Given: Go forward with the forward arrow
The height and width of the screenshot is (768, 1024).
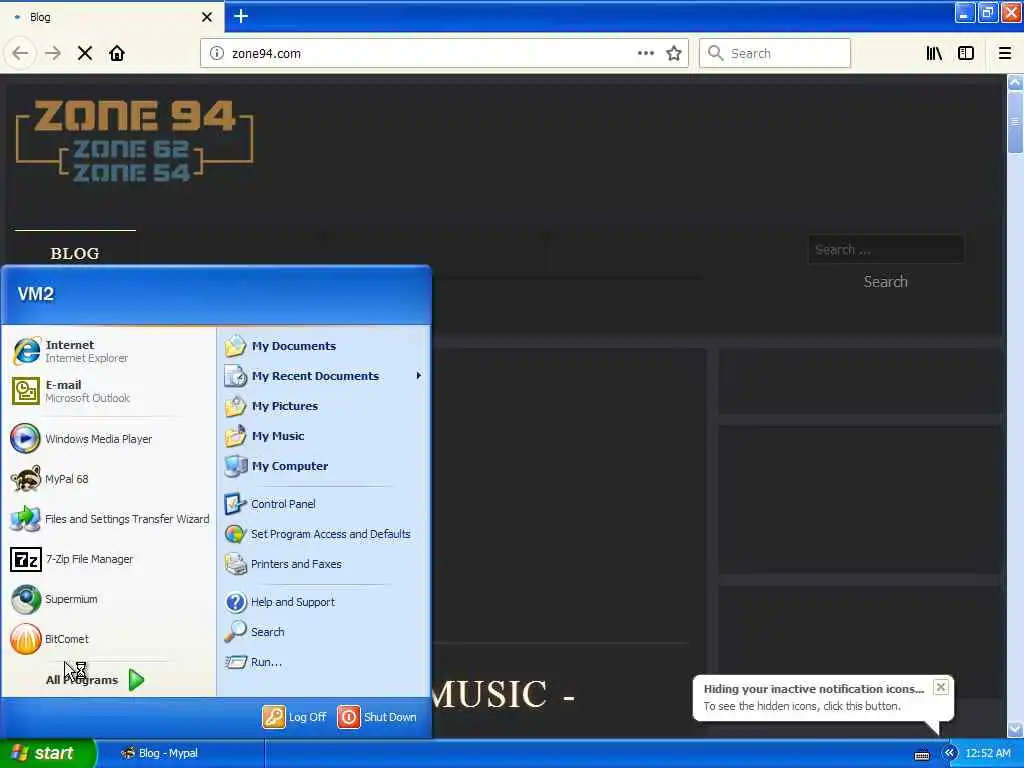Looking at the screenshot, I should (x=53, y=54).
